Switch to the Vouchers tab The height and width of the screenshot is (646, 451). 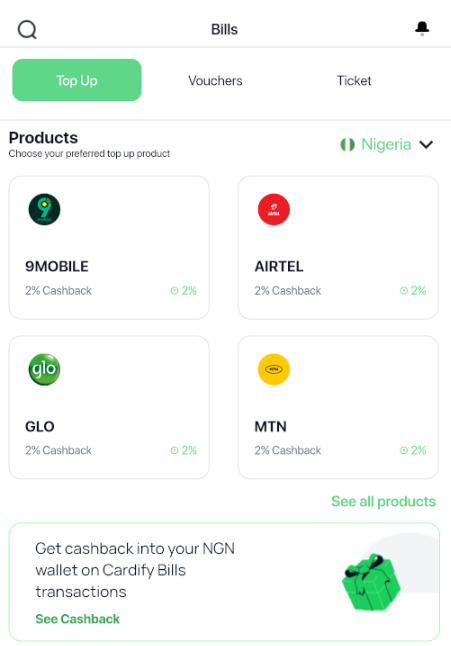(215, 80)
